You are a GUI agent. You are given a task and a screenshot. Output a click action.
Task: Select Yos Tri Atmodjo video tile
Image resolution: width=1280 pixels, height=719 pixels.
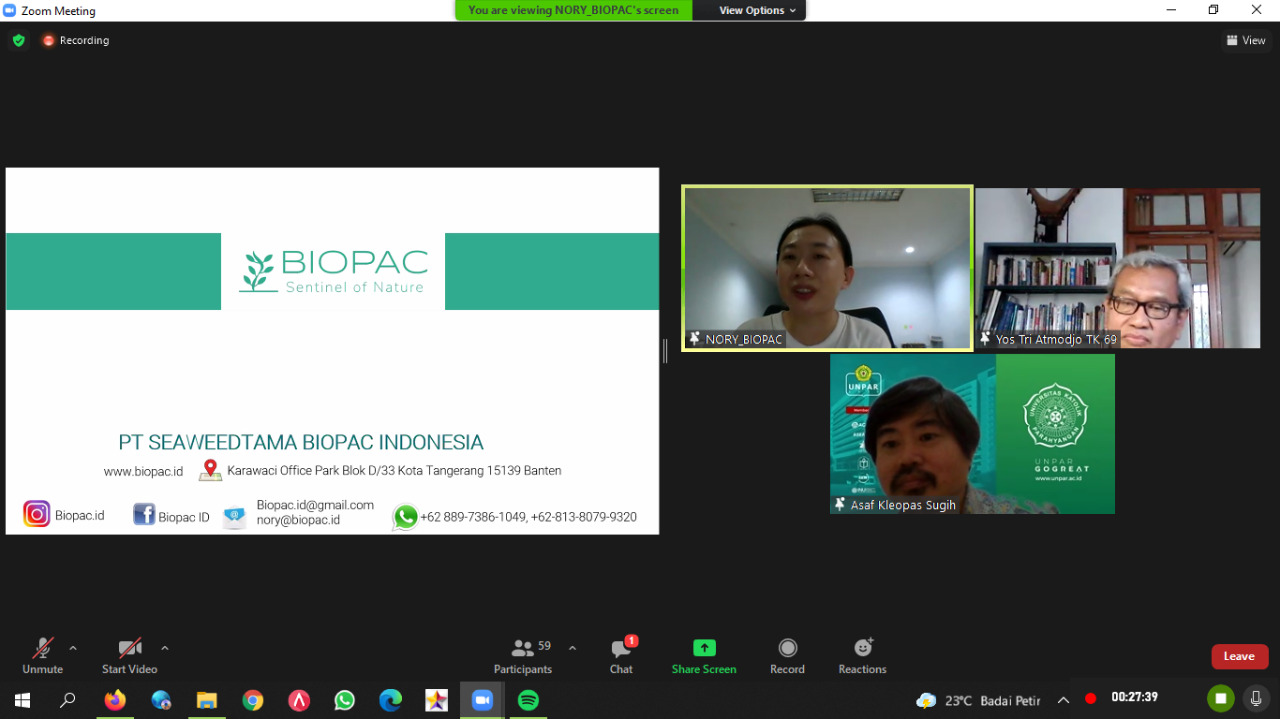[1117, 268]
